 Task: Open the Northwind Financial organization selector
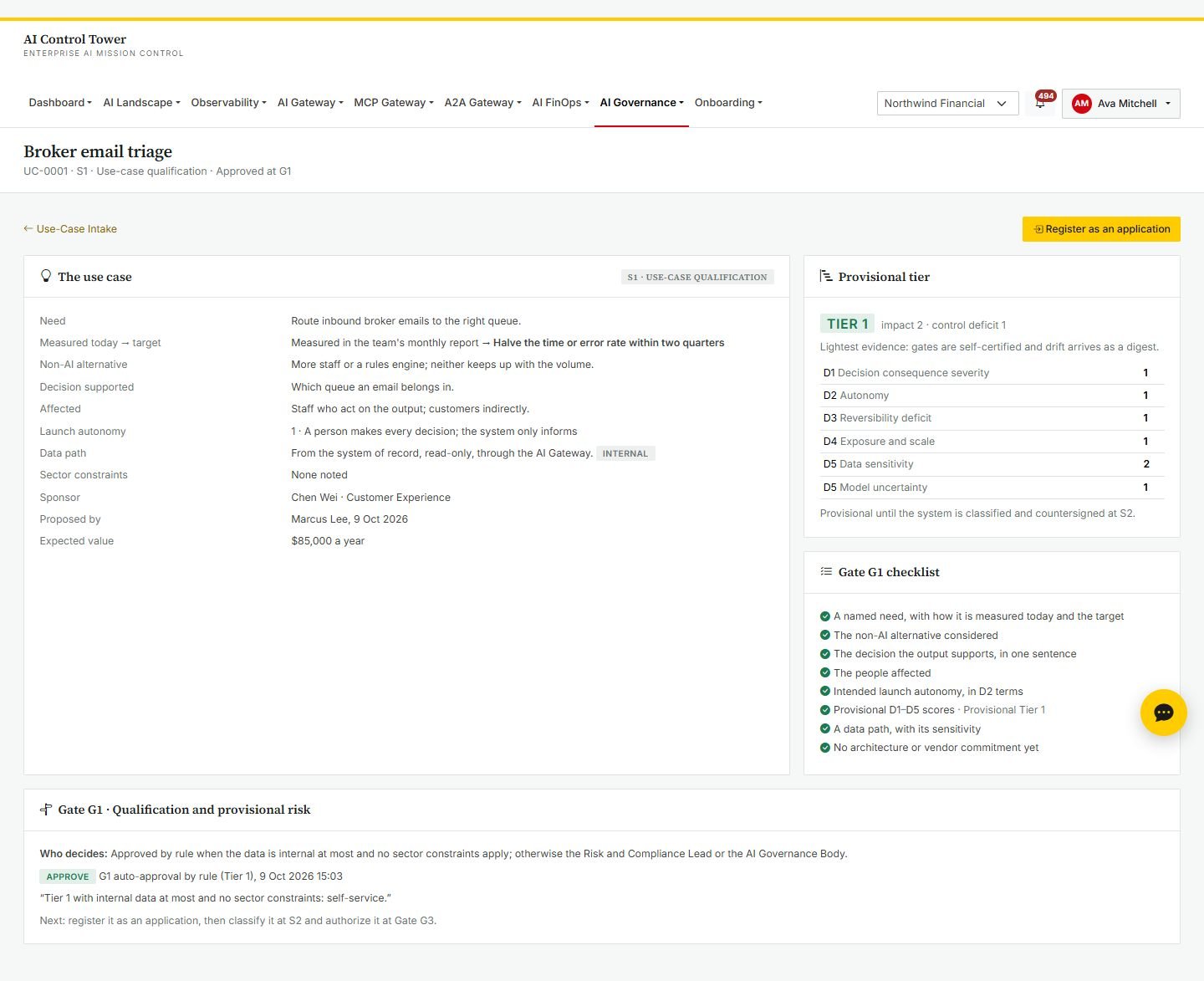click(x=947, y=104)
